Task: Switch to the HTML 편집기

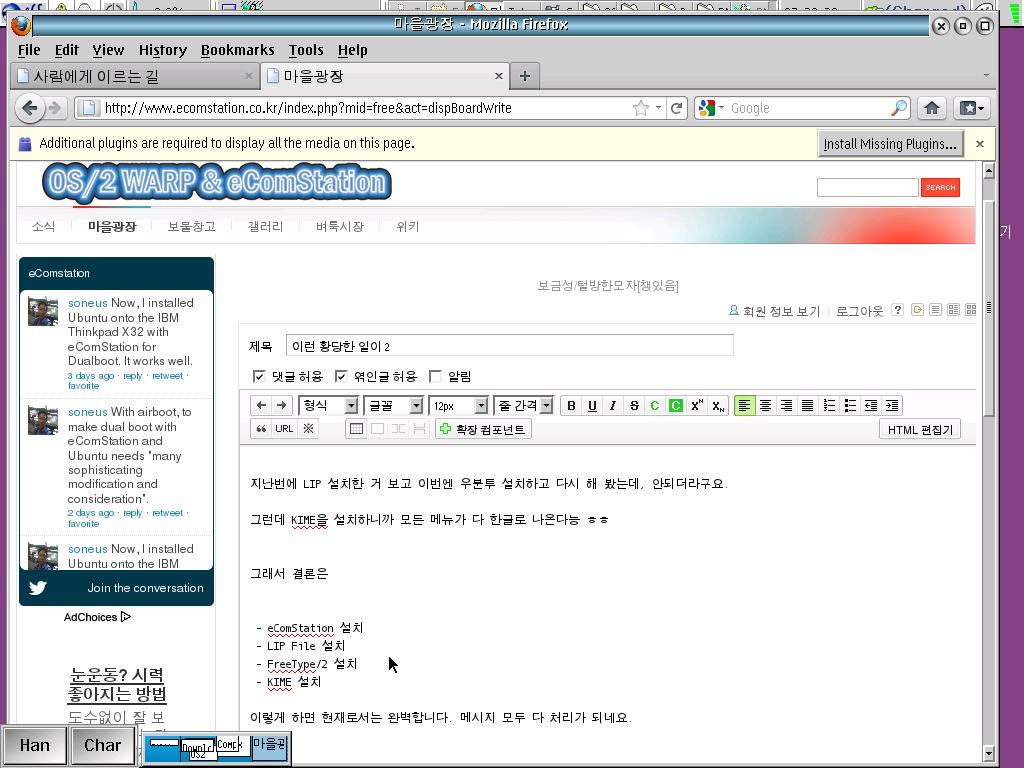Action: [920, 429]
